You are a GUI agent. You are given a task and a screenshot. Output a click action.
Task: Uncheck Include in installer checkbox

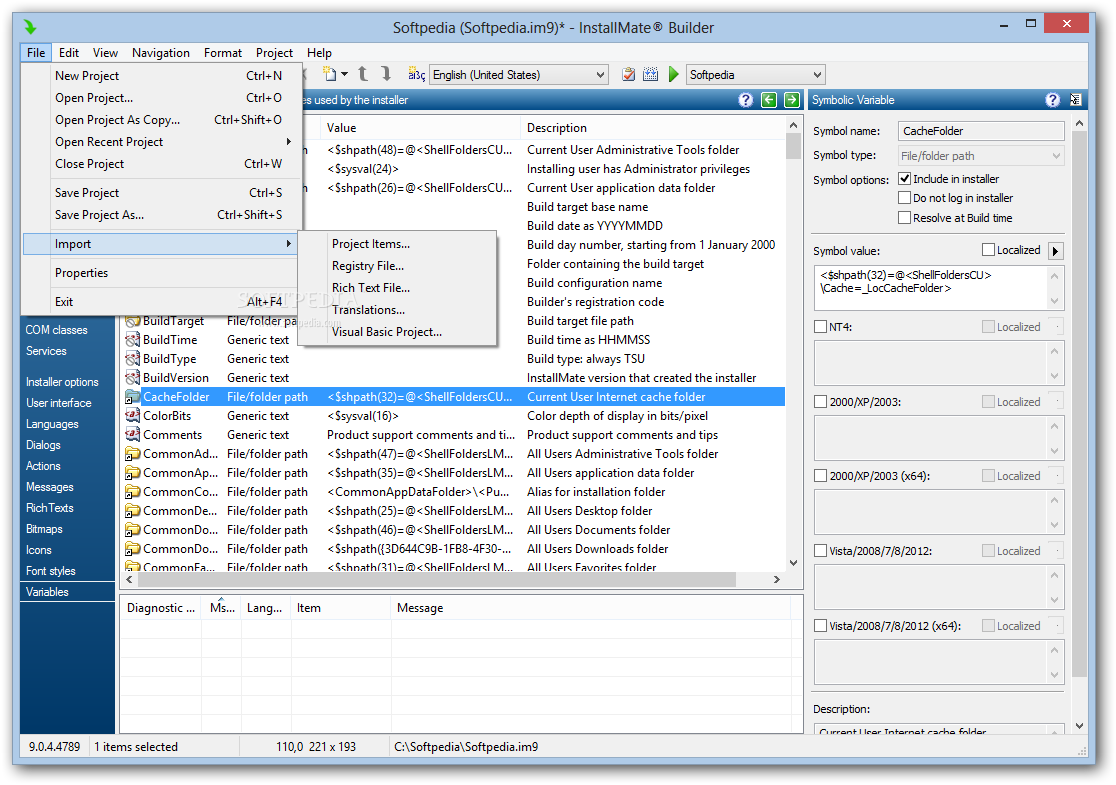pos(905,179)
